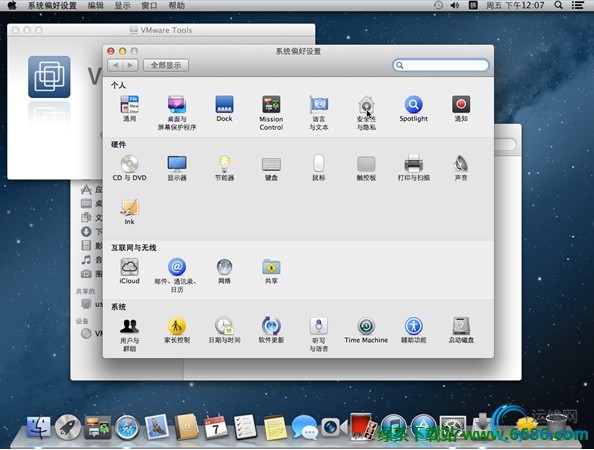Open CD 与 DVD preferences
The width and height of the screenshot is (594, 450).
(x=129, y=168)
